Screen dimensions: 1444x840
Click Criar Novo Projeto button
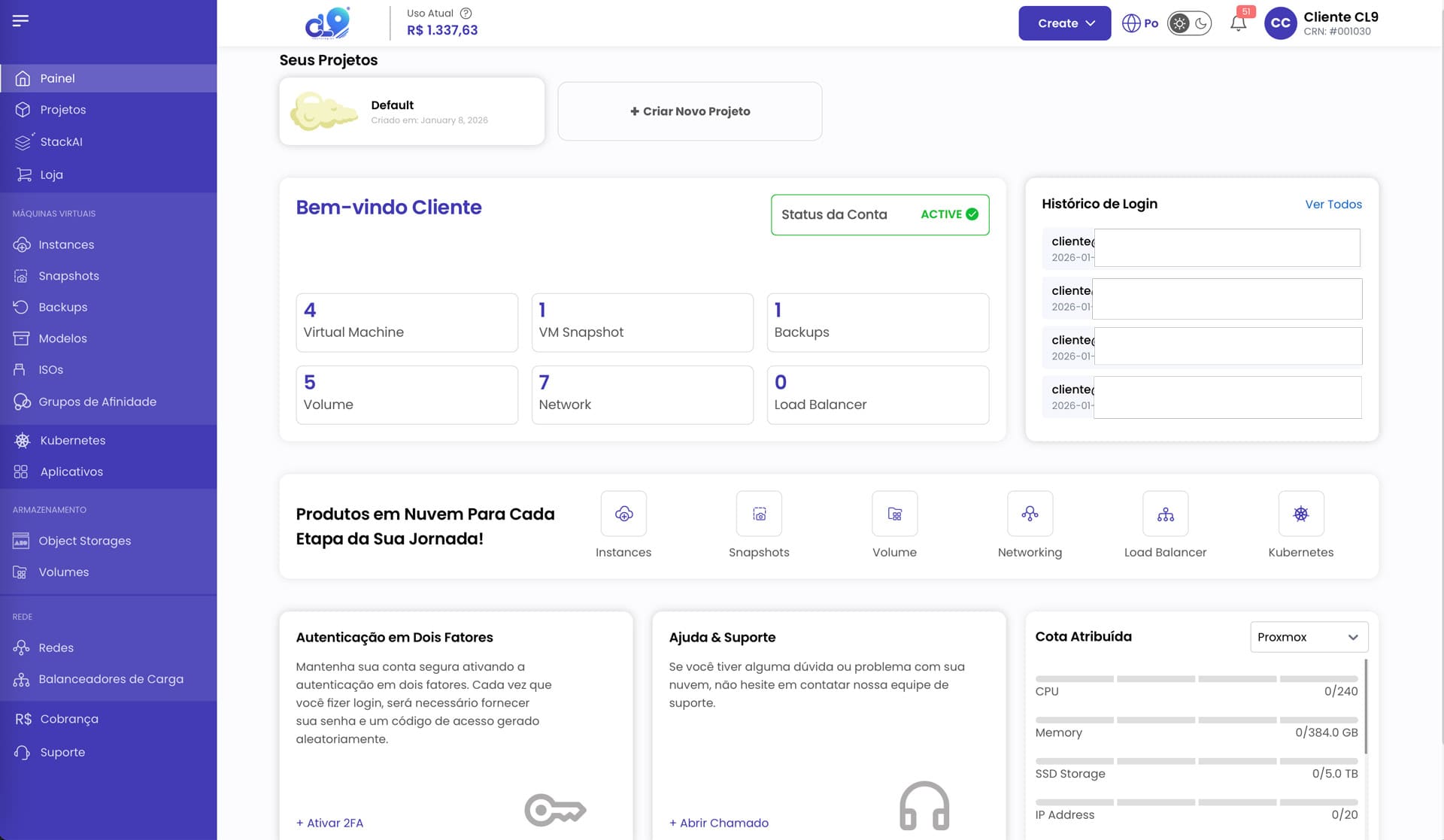click(690, 111)
